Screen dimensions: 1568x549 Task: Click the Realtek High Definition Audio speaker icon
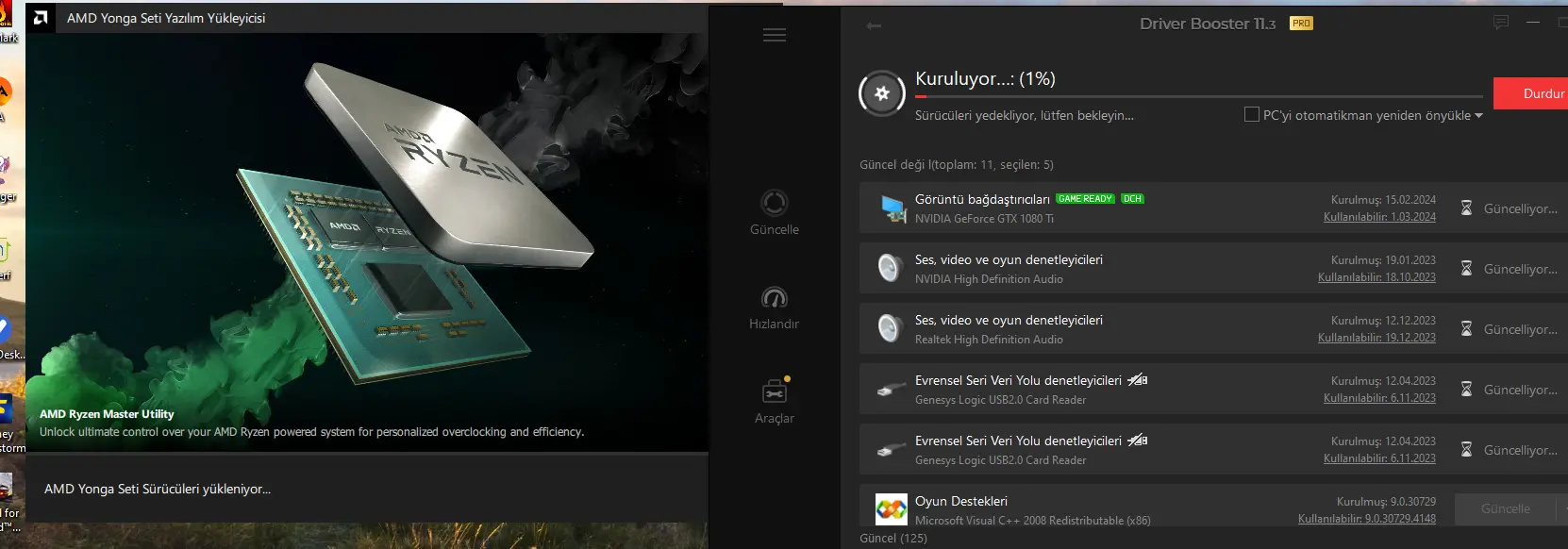(x=890, y=329)
